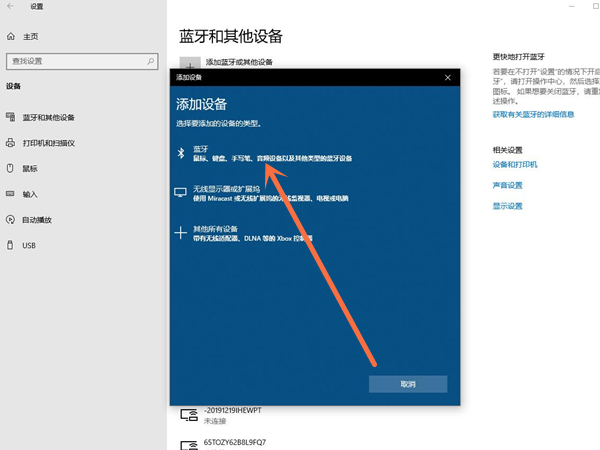Open 蓝牙和其他设备 in the sidebar
This screenshot has width=600, height=450.
coord(48,117)
